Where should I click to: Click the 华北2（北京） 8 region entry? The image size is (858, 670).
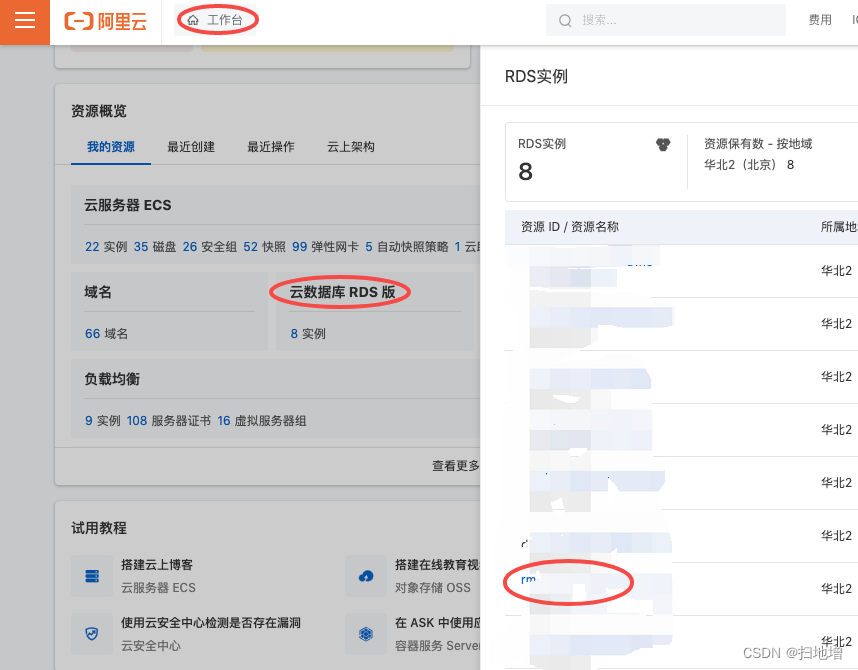(749, 165)
